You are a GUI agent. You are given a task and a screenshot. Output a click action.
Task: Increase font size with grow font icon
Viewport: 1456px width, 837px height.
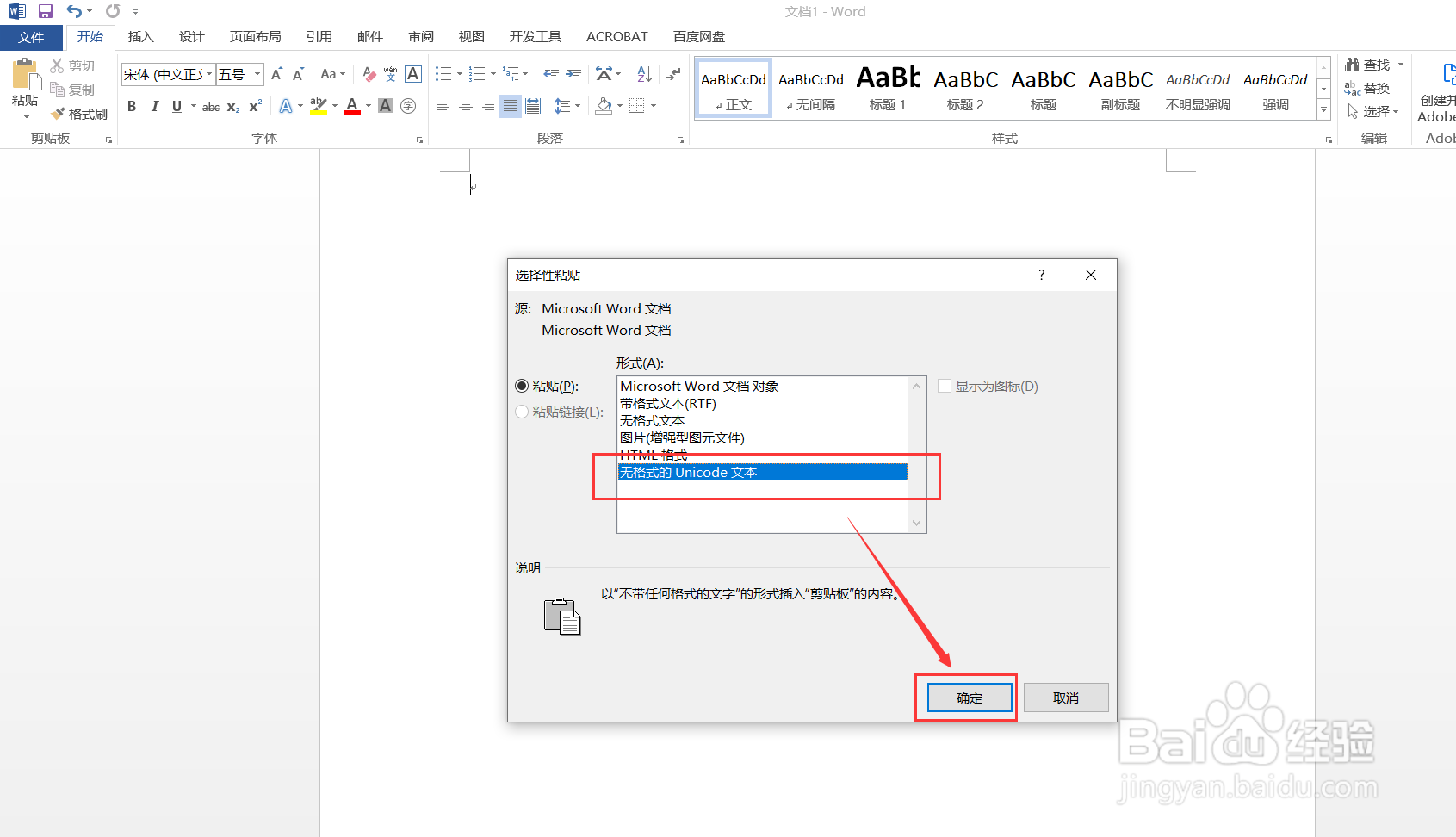[276, 74]
